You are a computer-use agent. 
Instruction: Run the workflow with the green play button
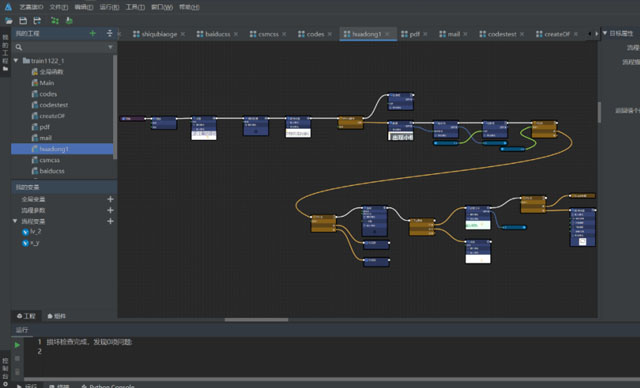click(17, 345)
